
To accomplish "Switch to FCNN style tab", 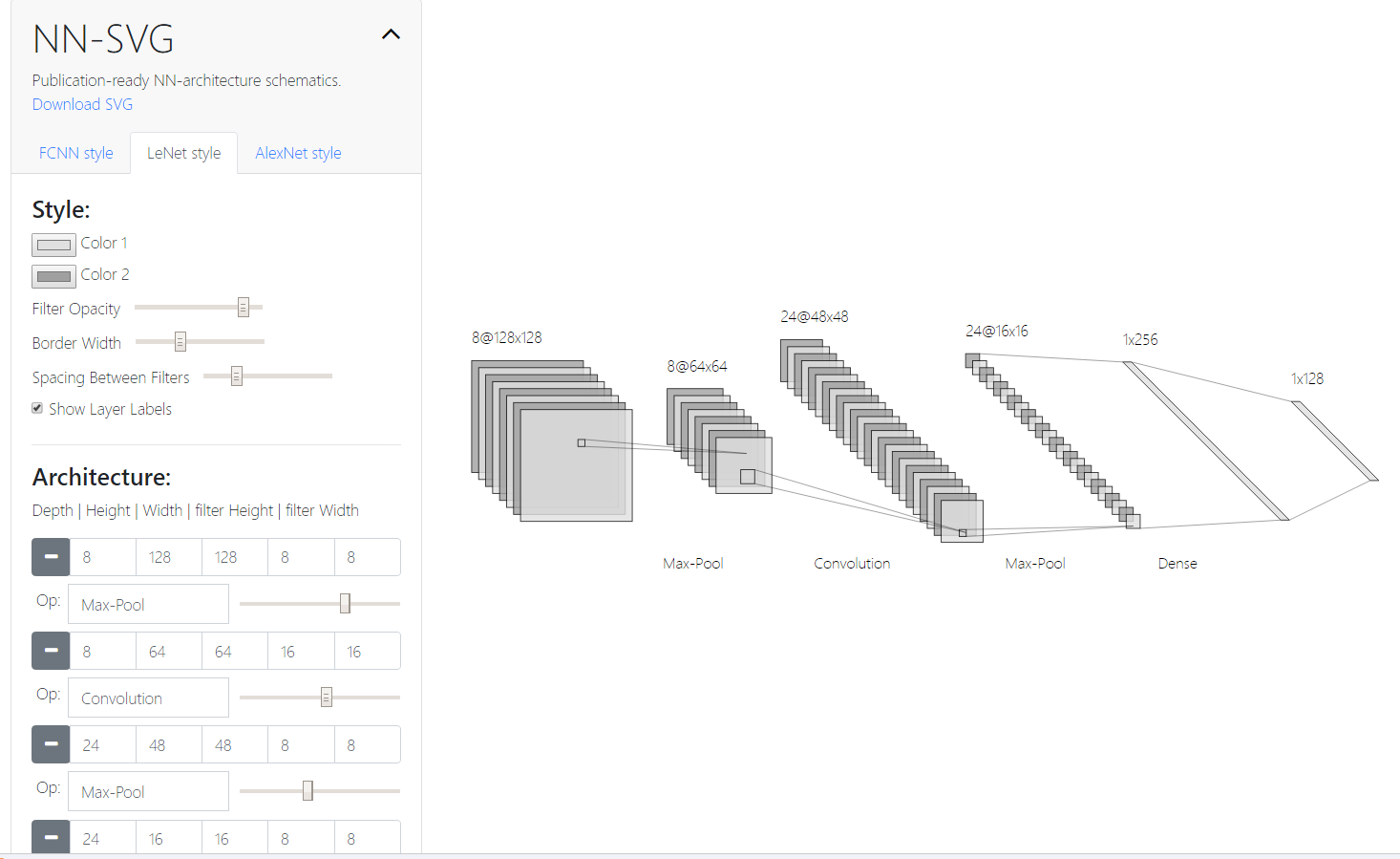I will [x=75, y=153].
